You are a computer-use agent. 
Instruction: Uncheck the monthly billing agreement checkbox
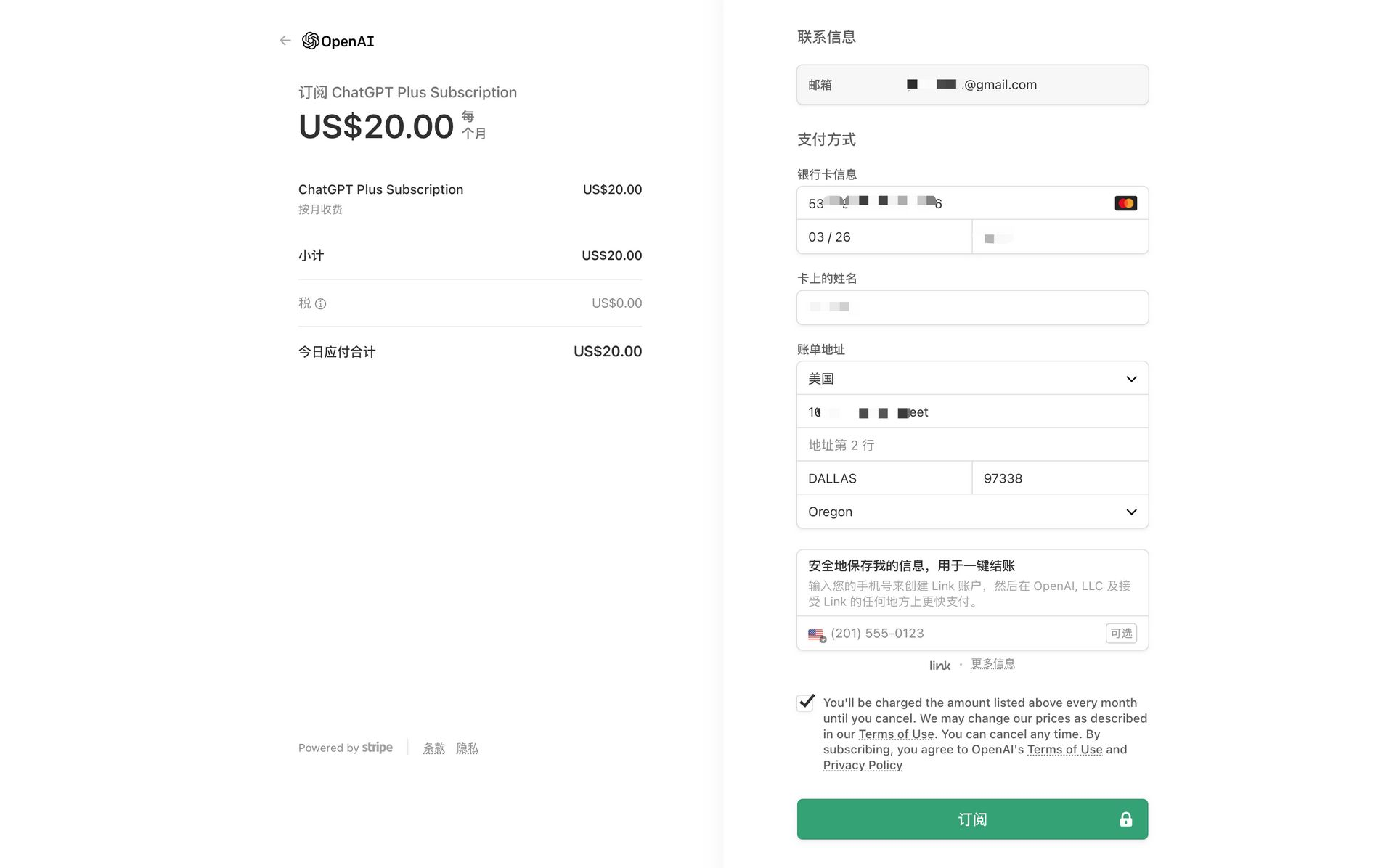click(x=805, y=702)
